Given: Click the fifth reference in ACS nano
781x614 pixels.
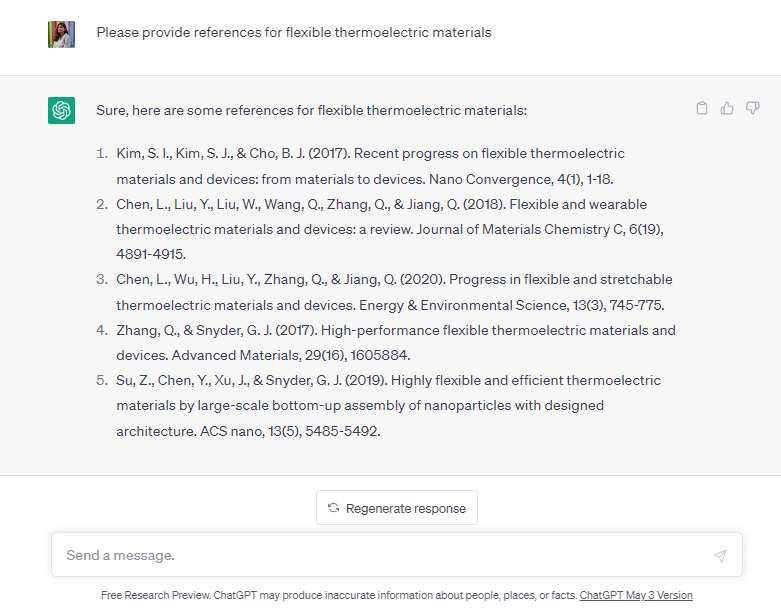Looking at the screenshot, I should (389, 405).
